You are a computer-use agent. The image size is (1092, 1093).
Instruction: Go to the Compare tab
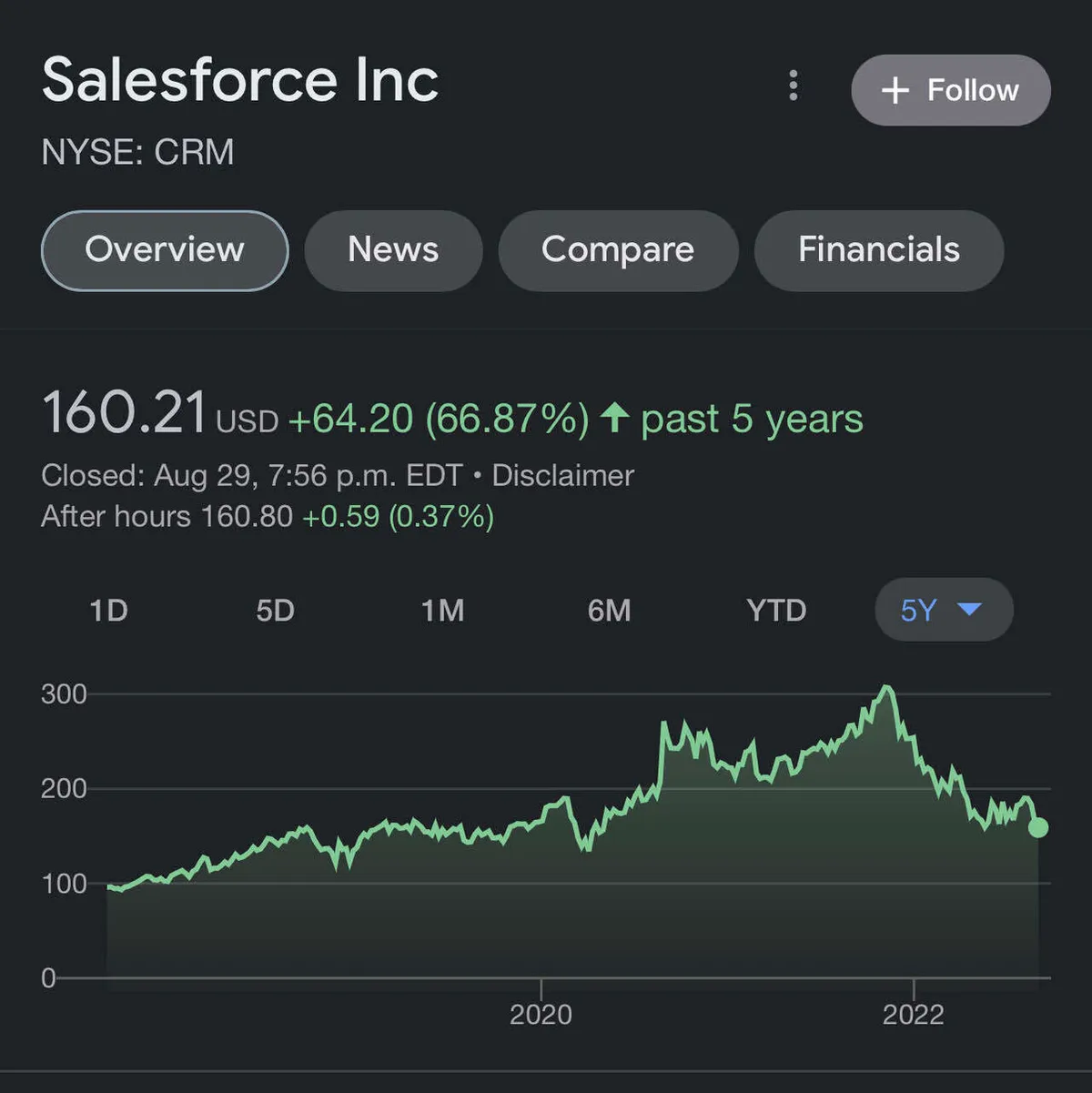click(618, 250)
